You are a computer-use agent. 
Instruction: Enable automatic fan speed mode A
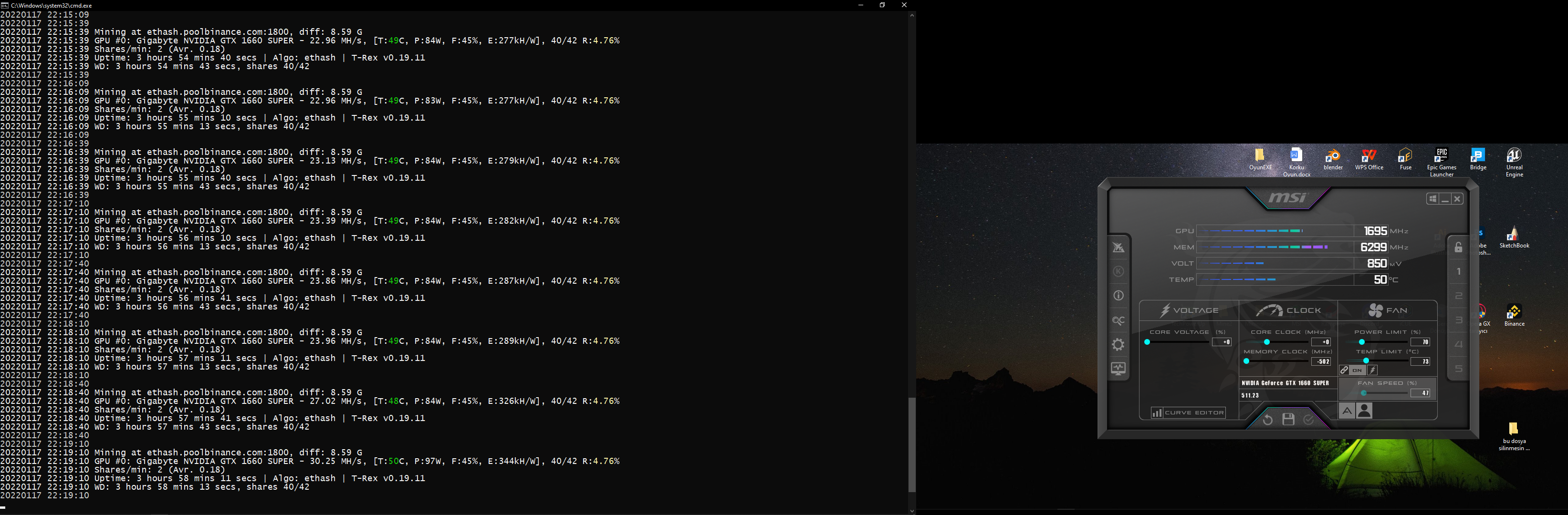(x=1347, y=412)
